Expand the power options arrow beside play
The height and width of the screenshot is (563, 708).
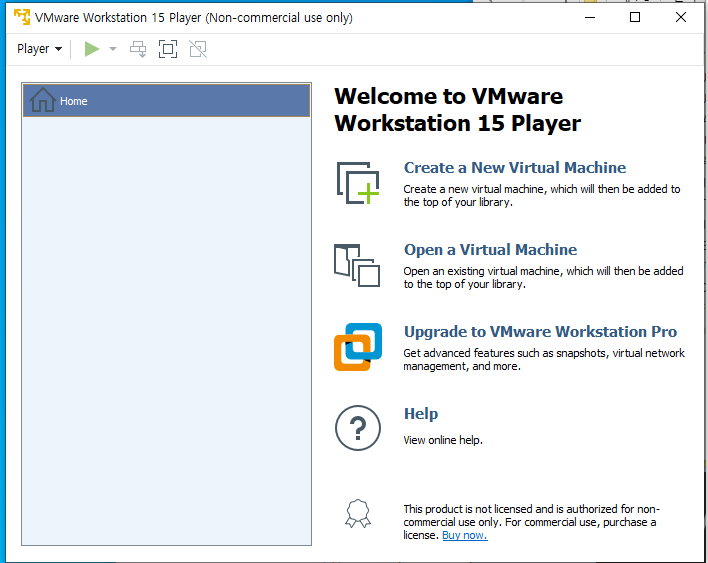pos(113,49)
